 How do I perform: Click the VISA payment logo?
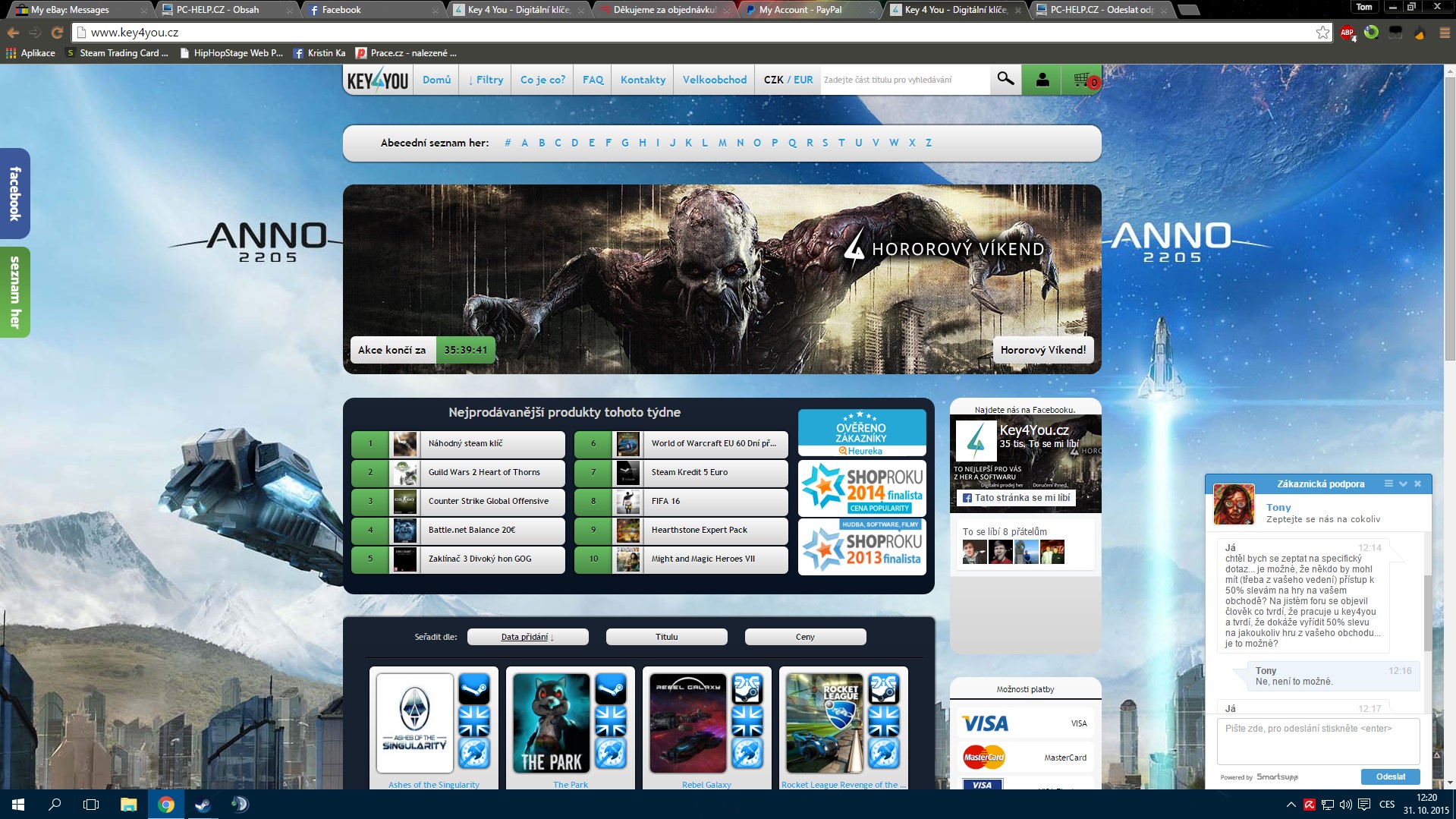point(985,723)
